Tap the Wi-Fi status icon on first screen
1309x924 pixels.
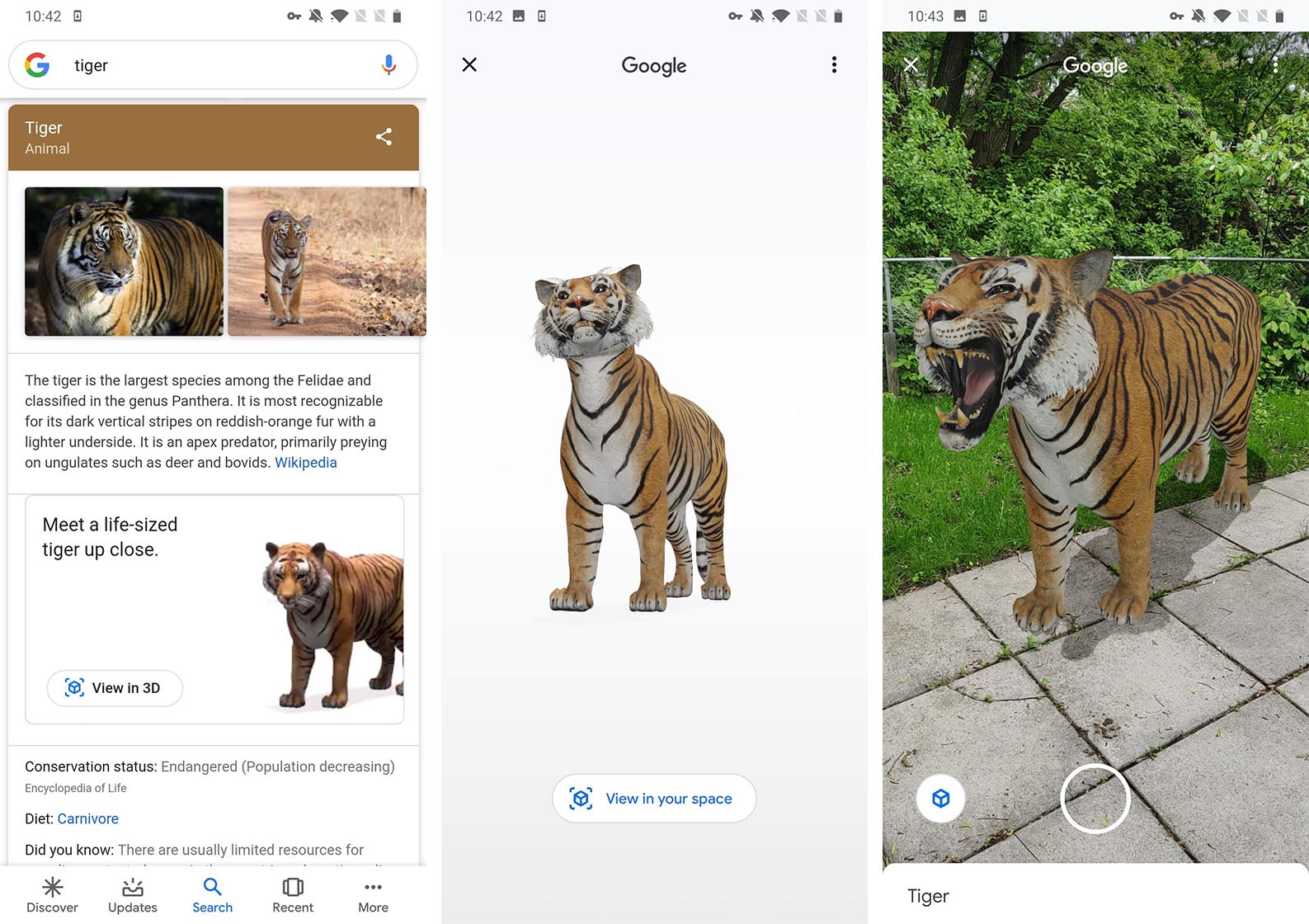pos(339,16)
